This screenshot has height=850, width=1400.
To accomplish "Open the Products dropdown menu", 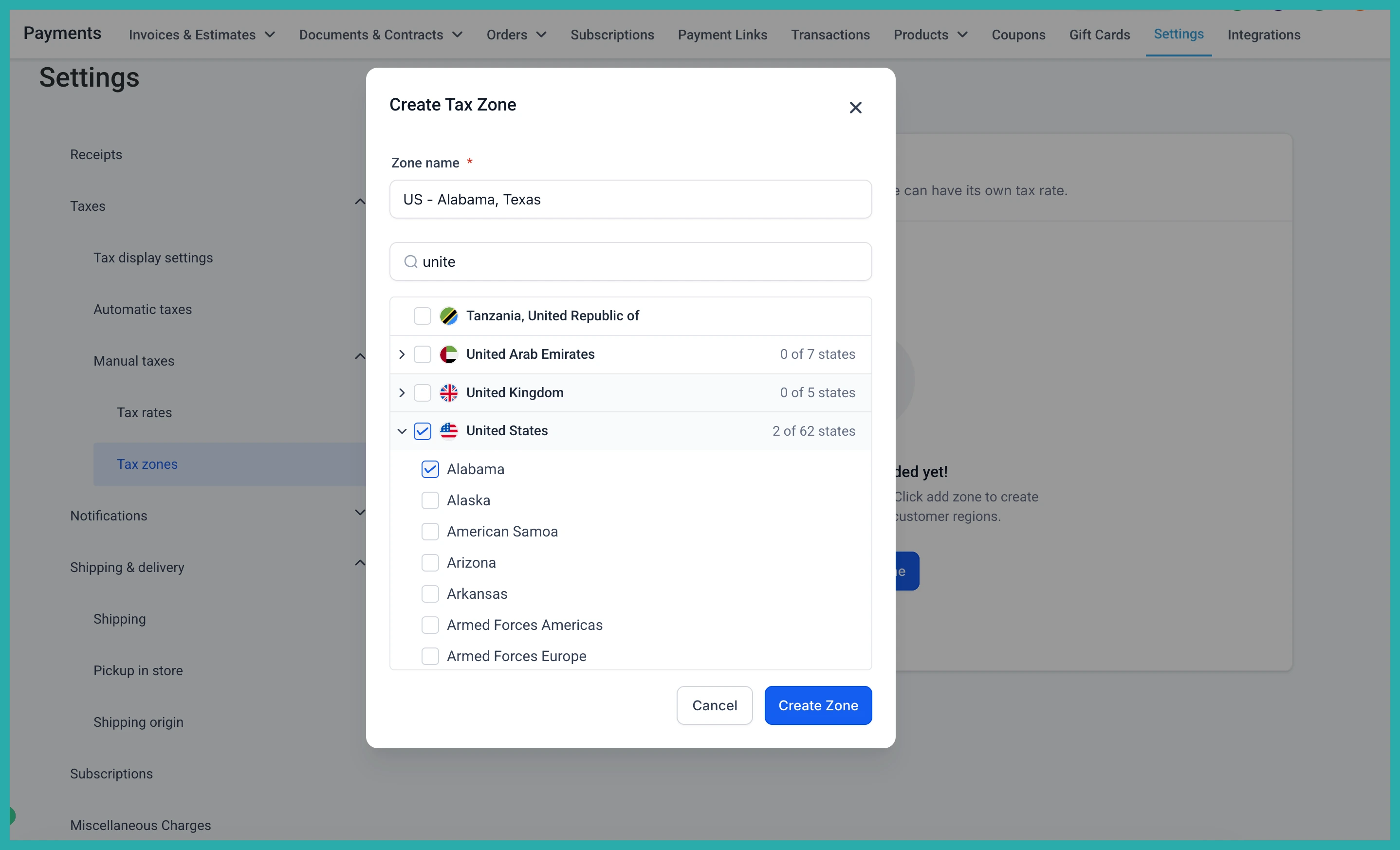I will click(930, 35).
